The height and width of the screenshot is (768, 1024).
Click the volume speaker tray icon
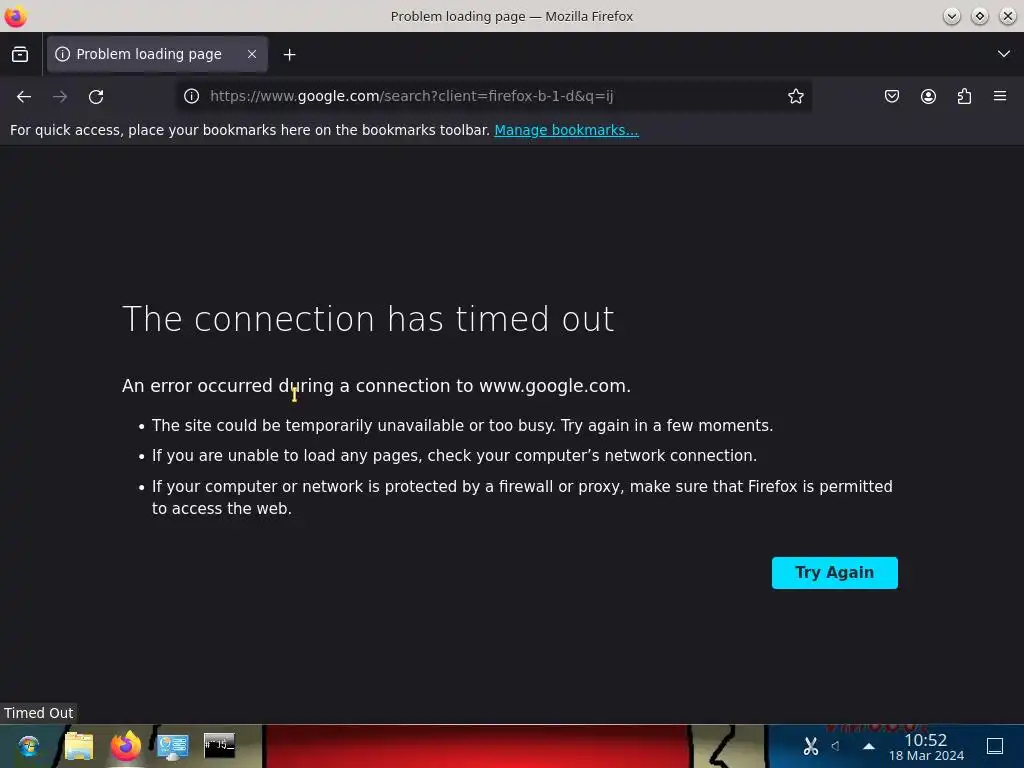(836, 746)
